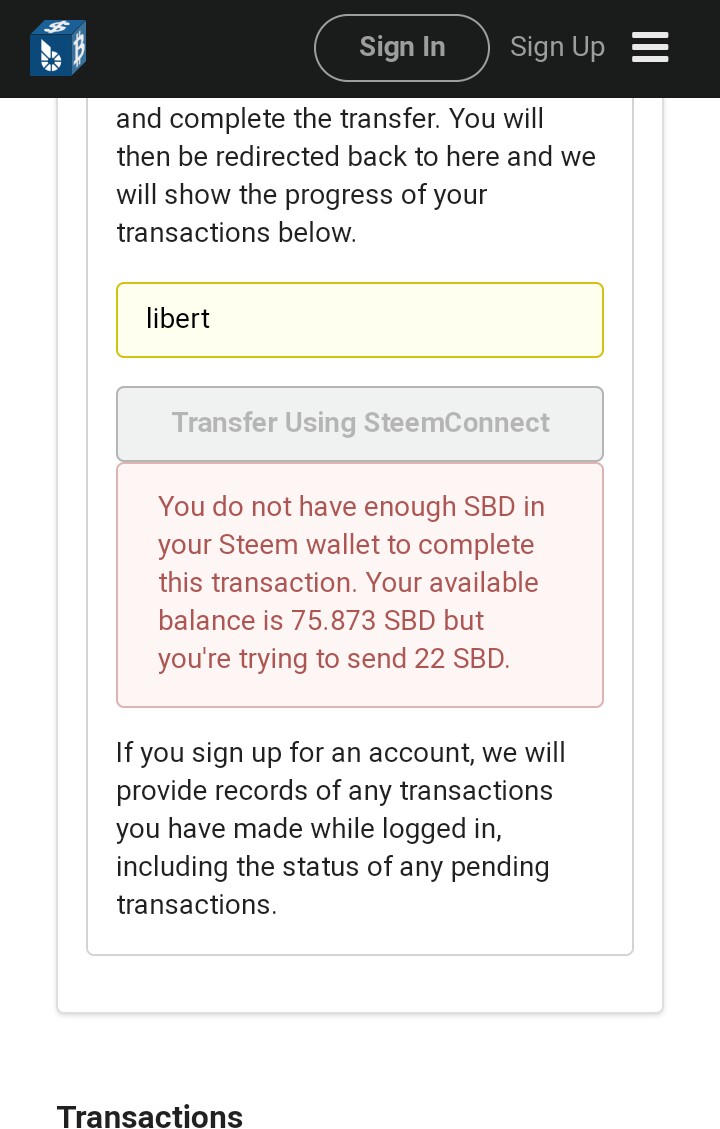
Task: Open the Sign Up link
Action: 557,47
